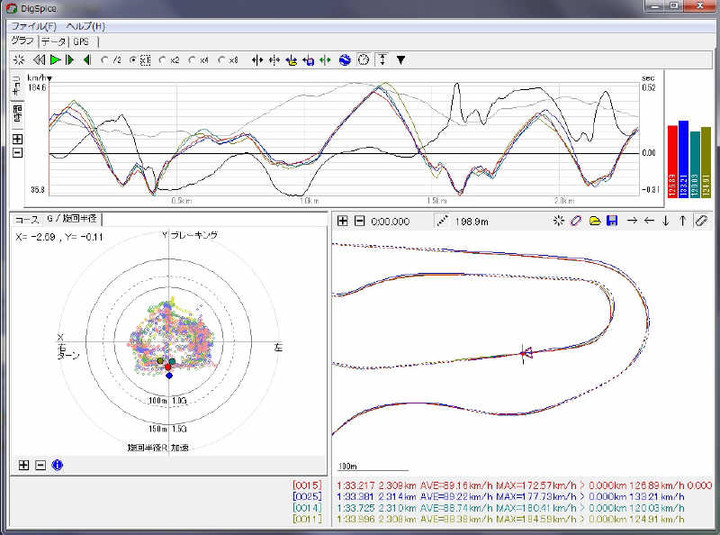Screen dimensions: 720x535
Task: Select the second vertical side tab of graph
Action: (17, 114)
